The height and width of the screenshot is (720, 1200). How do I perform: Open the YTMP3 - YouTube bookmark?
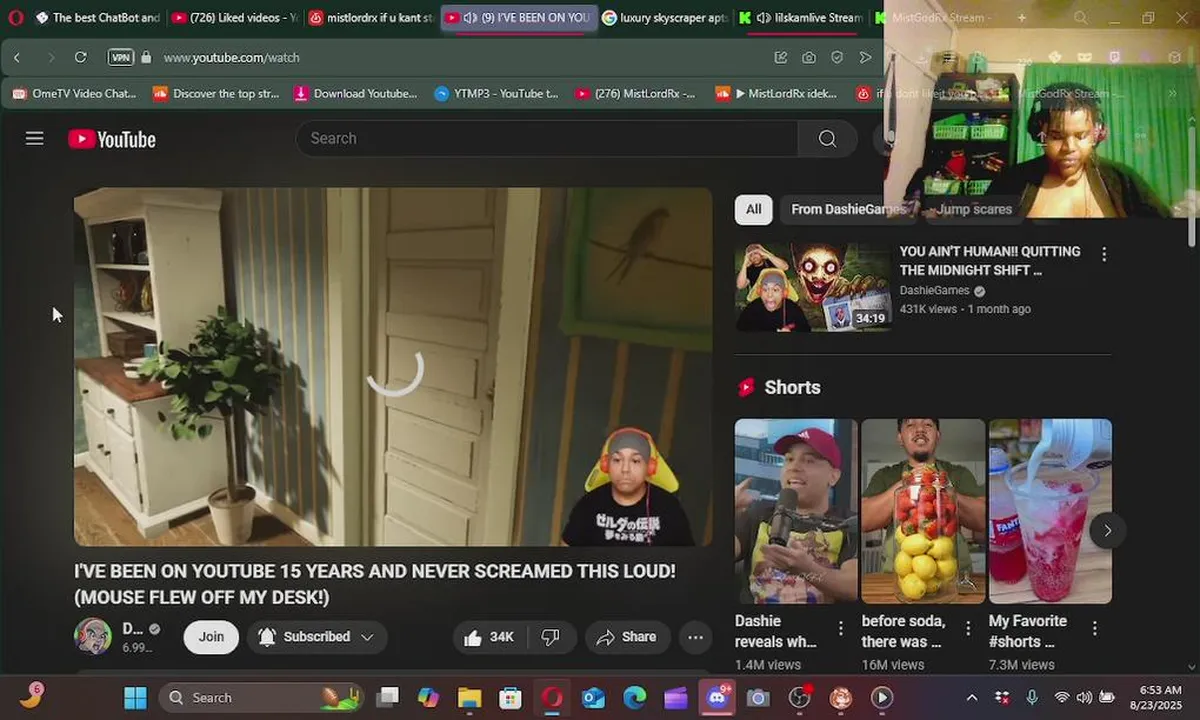click(x=497, y=94)
